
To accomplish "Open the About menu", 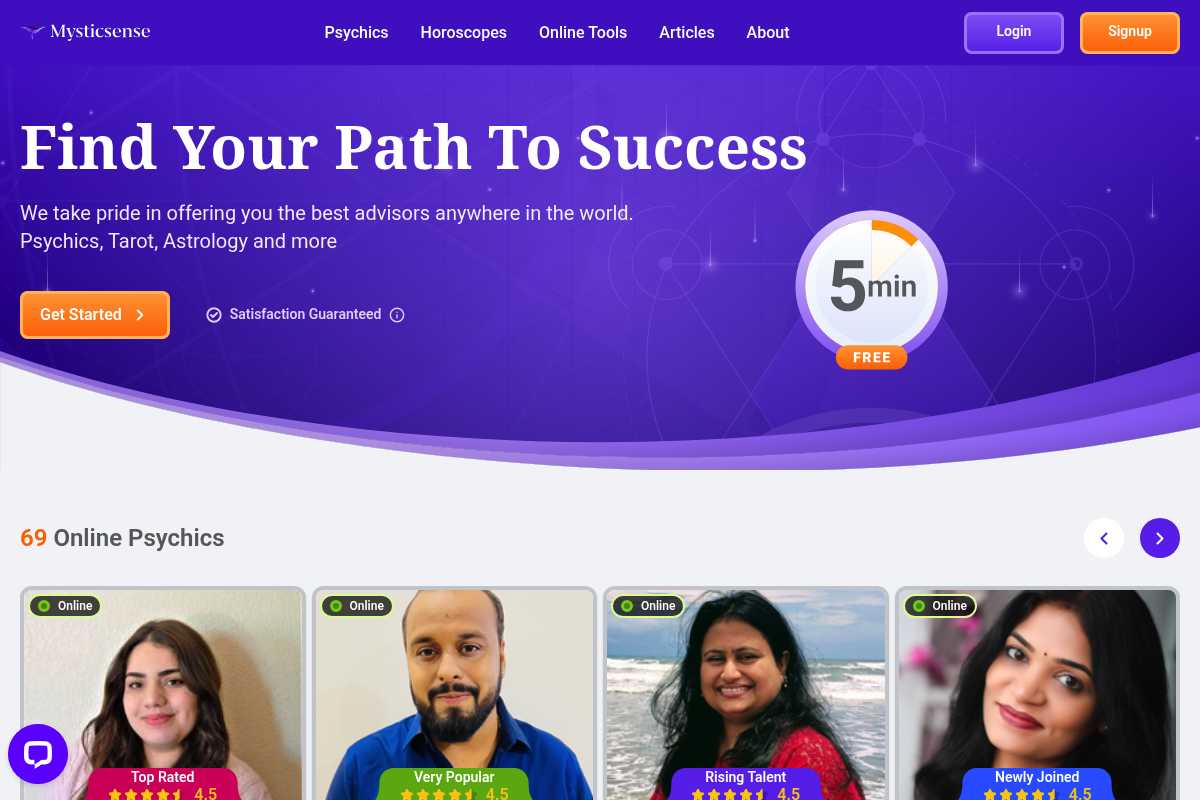I will tap(768, 32).
